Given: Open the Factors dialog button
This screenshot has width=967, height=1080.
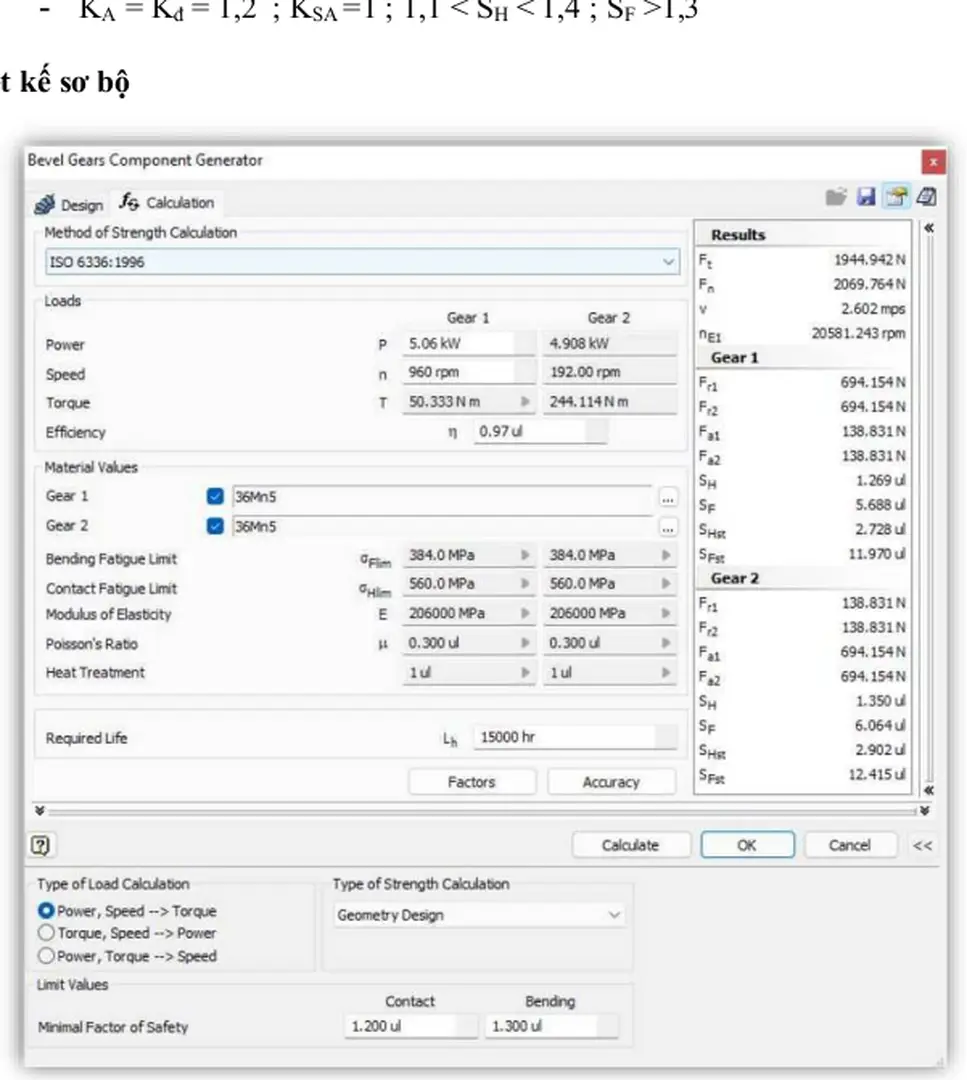Looking at the screenshot, I should point(471,782).
